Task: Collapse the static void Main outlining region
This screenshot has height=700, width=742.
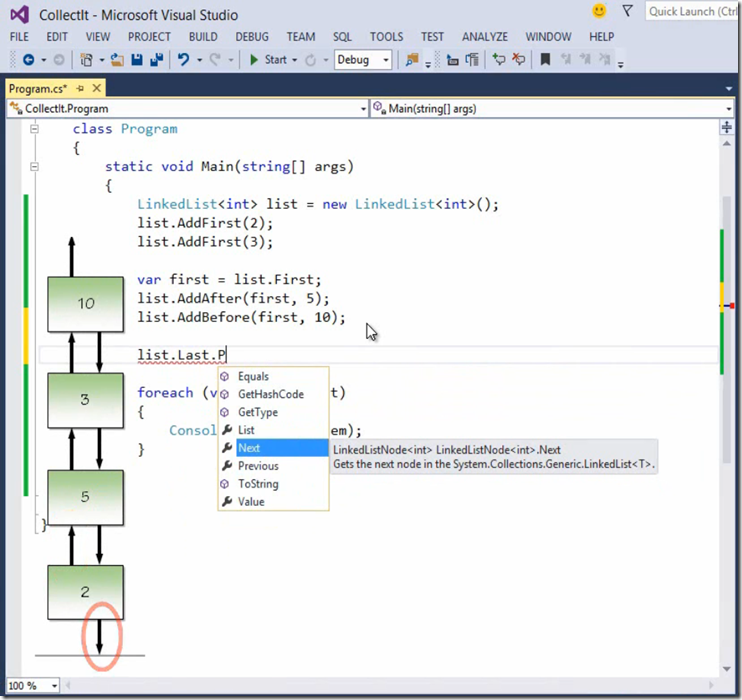Action: pyautogui.click(x=34, y=167)
